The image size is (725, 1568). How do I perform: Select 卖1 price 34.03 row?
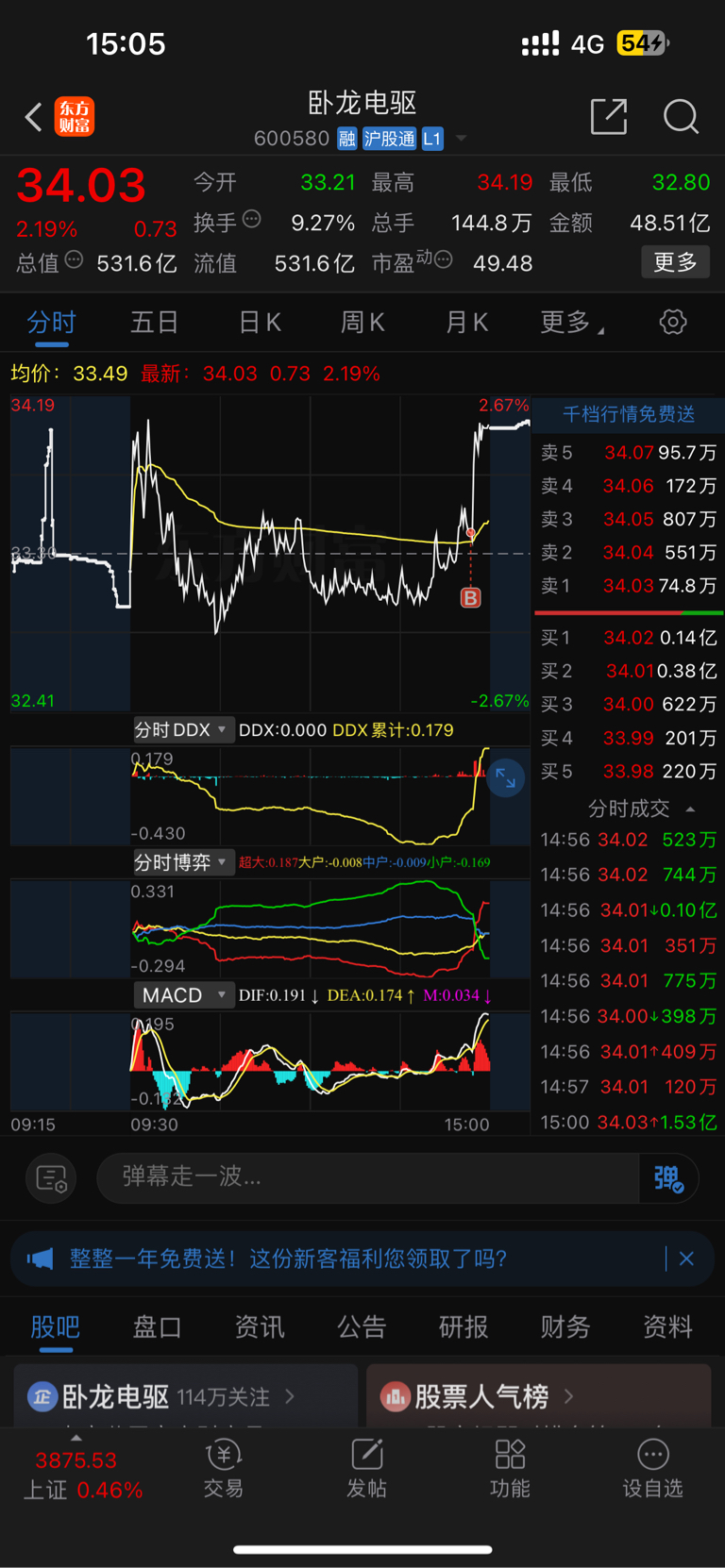point(629,586)
